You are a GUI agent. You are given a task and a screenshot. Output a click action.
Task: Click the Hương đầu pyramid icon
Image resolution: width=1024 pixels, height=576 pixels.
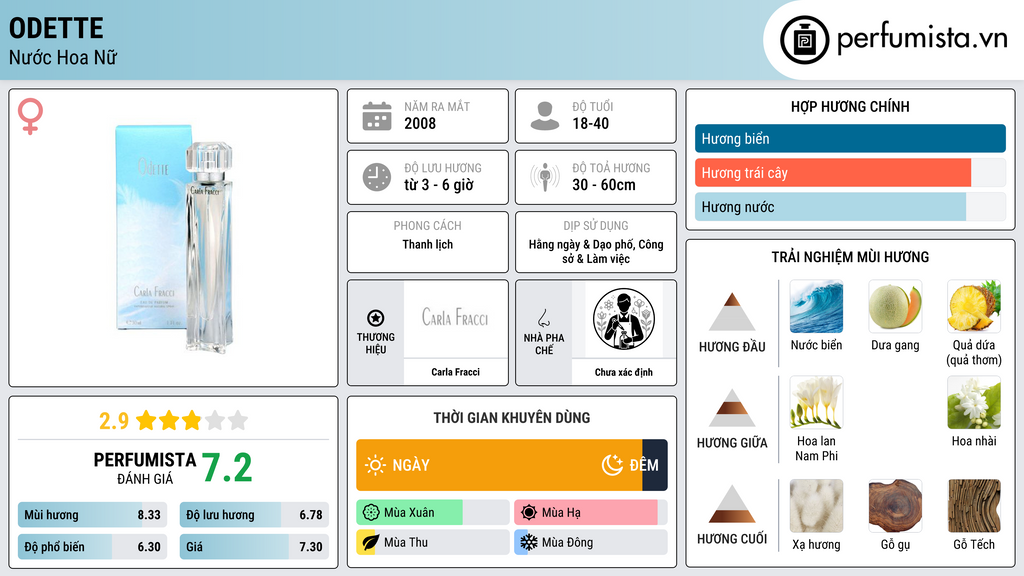pos(732,312)
